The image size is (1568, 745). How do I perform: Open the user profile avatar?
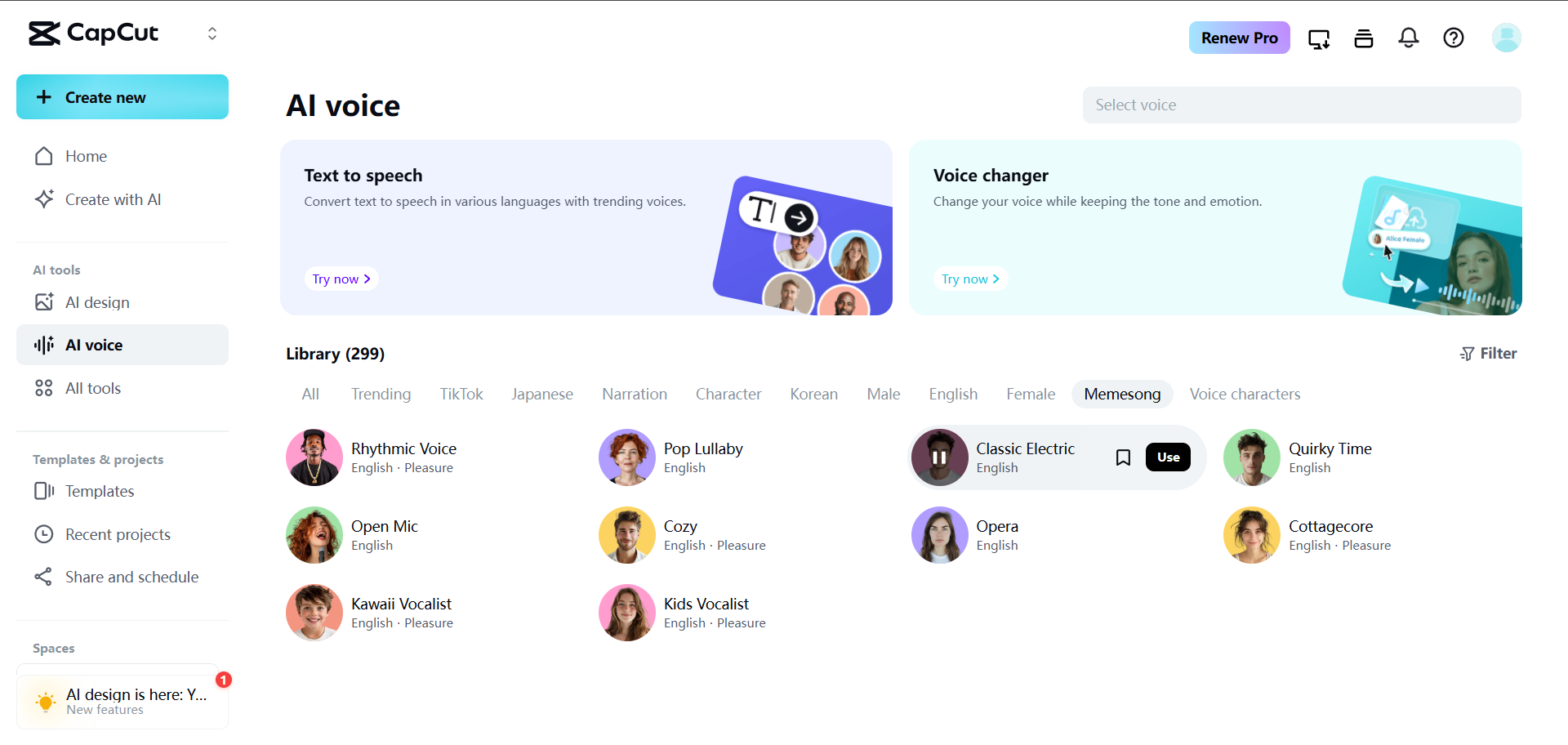point(1506,38)
